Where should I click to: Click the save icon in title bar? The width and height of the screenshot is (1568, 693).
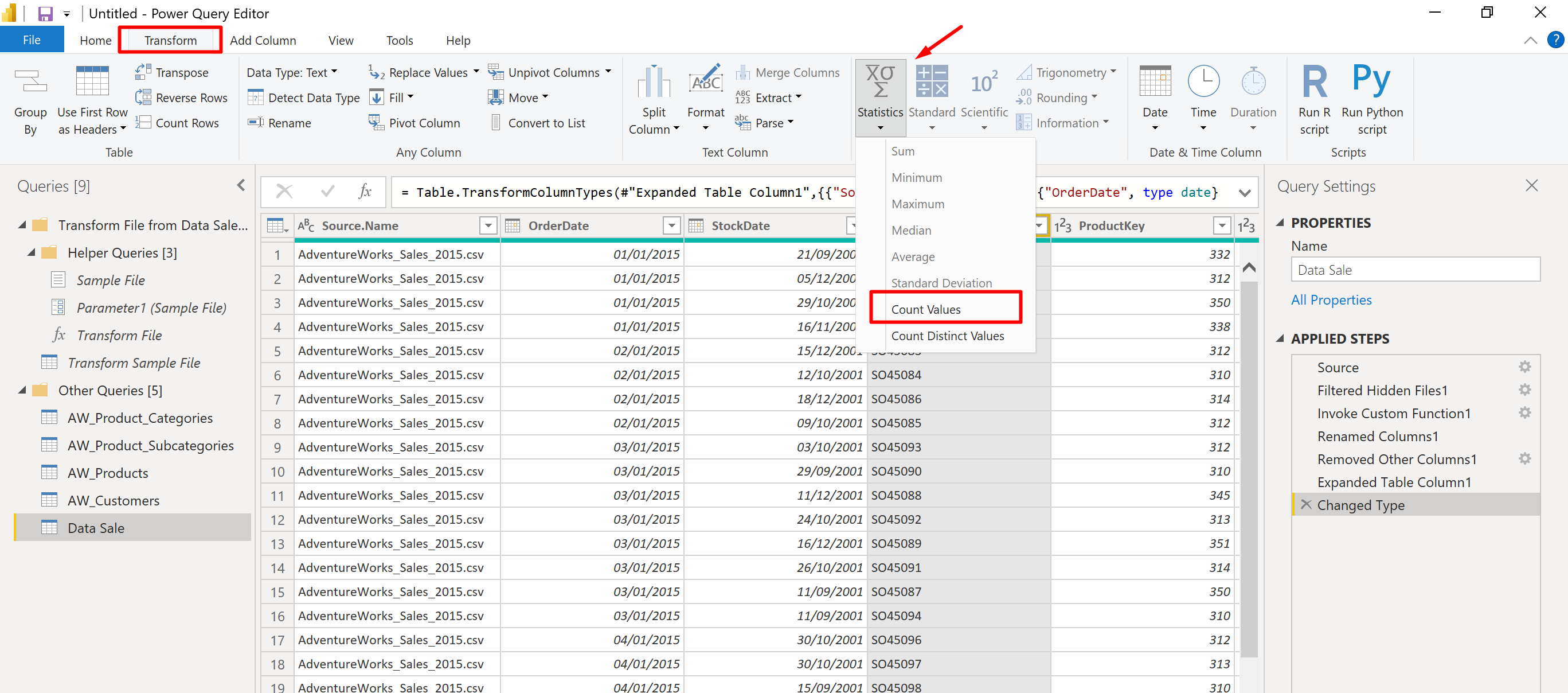pyautogui.click(x=45, y=13)
